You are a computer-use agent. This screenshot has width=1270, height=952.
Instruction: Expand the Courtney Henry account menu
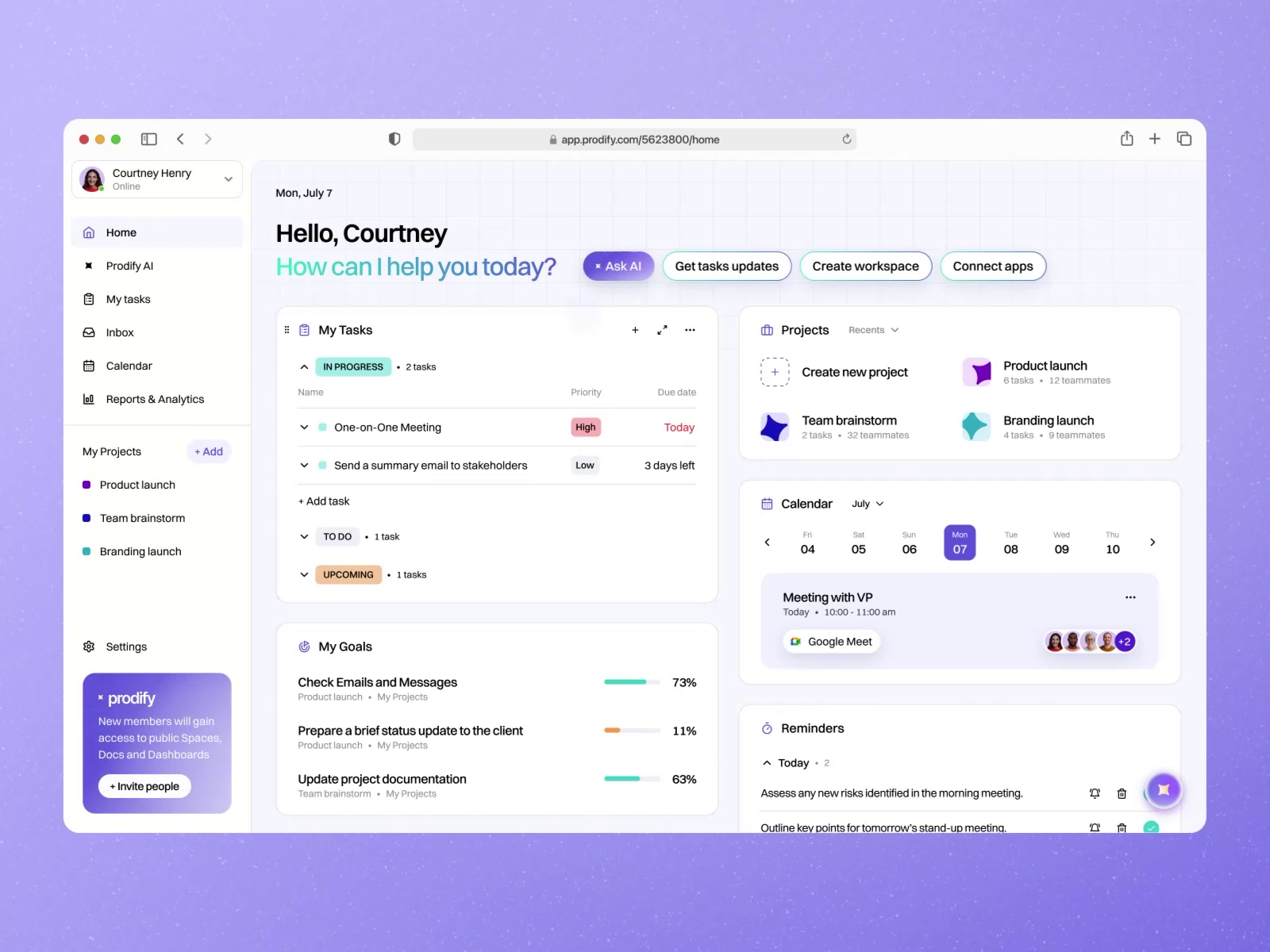pyautogui.click(x=228, y=179)
